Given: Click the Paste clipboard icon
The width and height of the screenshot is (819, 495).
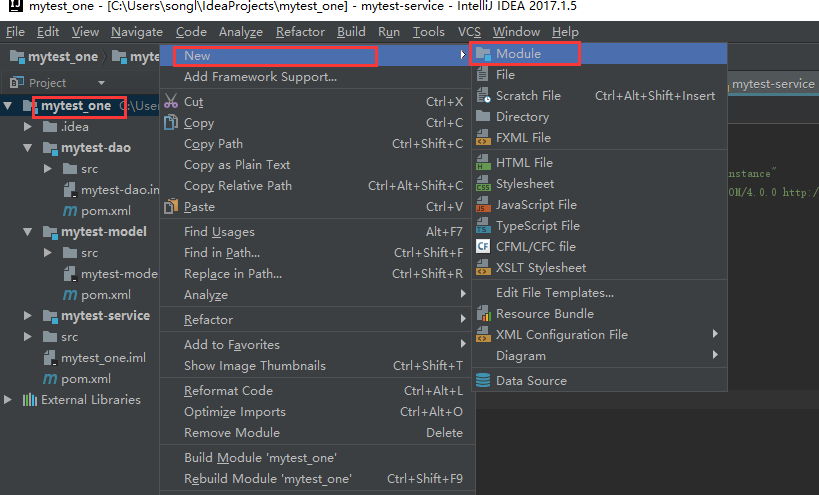Looking at the screenshot, I should 171,207.
